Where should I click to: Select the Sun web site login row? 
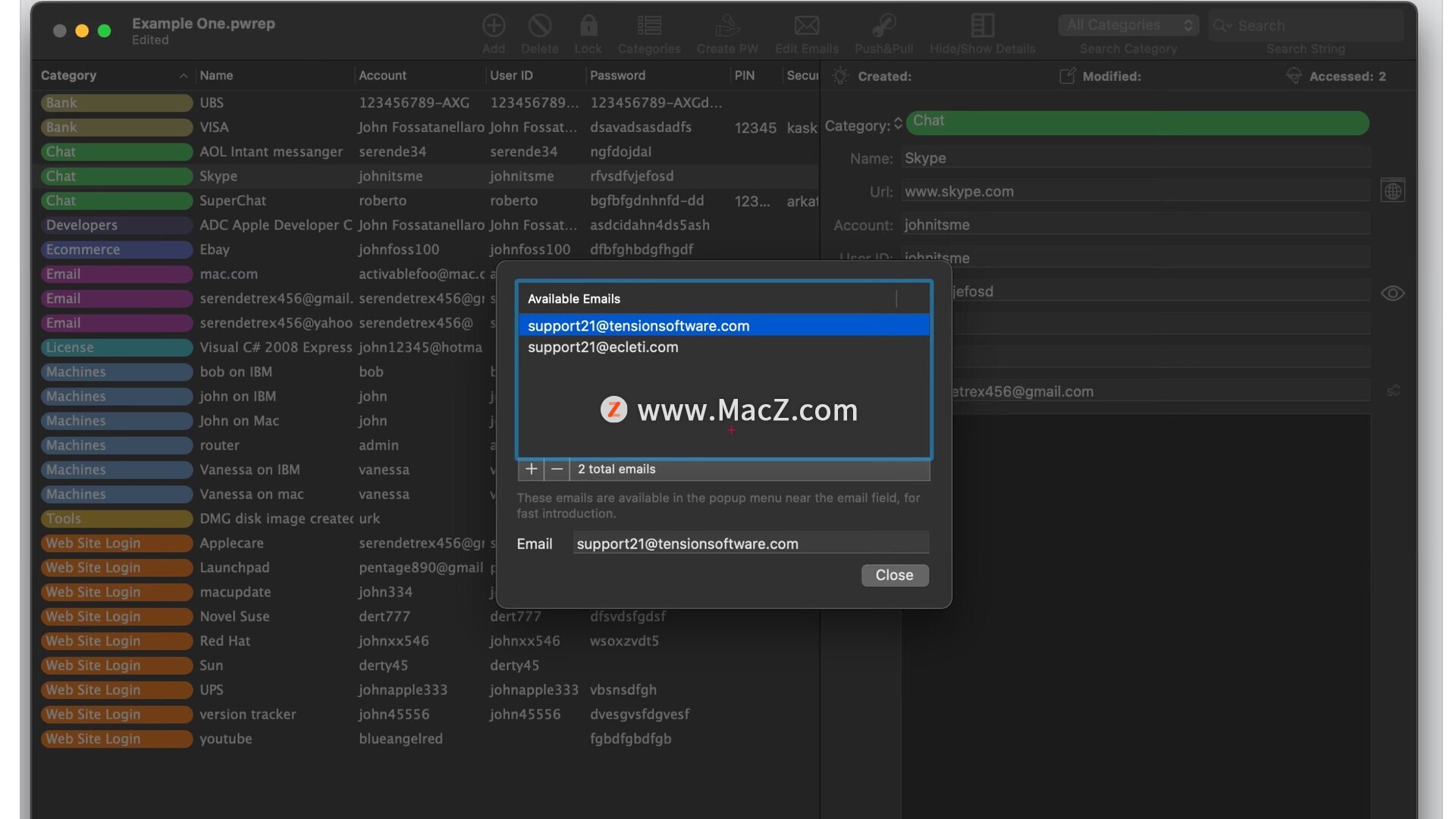point(426,665)
